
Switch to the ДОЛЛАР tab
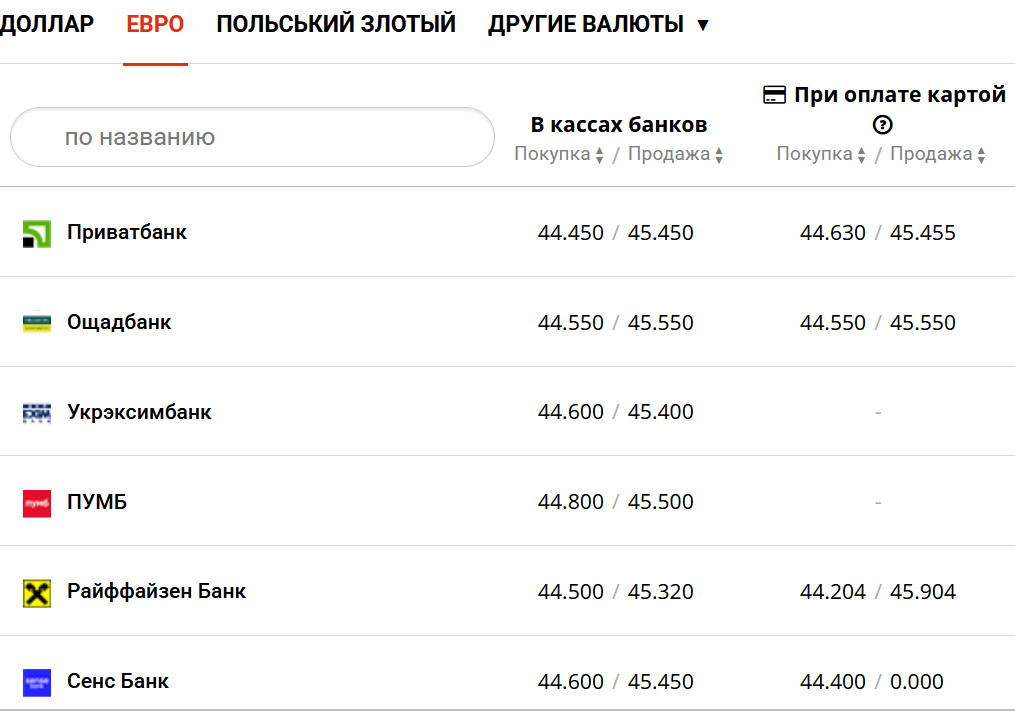(x=47, y=24)
